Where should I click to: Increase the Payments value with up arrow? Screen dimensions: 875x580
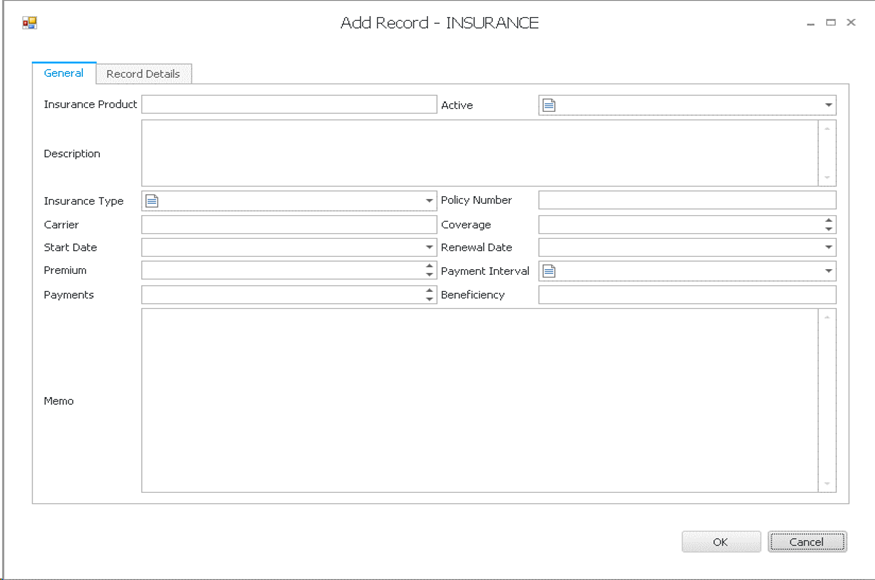429,290
